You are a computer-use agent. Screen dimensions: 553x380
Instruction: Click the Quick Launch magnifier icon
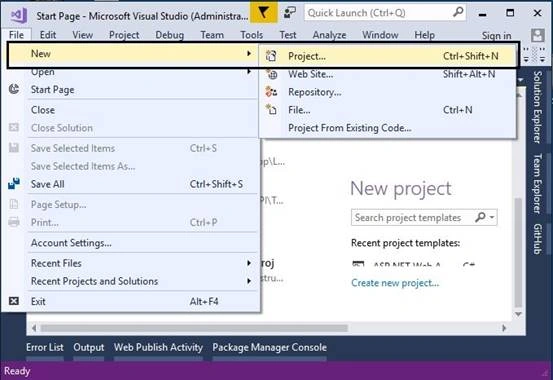click(458, 12)
